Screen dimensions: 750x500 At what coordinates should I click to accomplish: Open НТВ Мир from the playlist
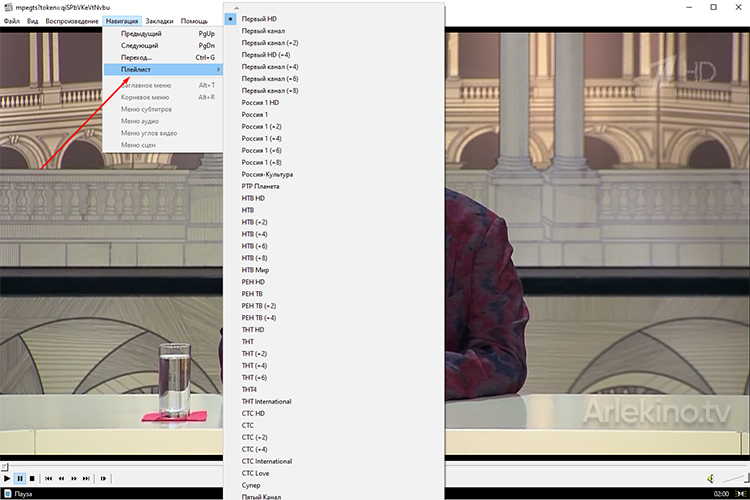[x=333, y=270]
